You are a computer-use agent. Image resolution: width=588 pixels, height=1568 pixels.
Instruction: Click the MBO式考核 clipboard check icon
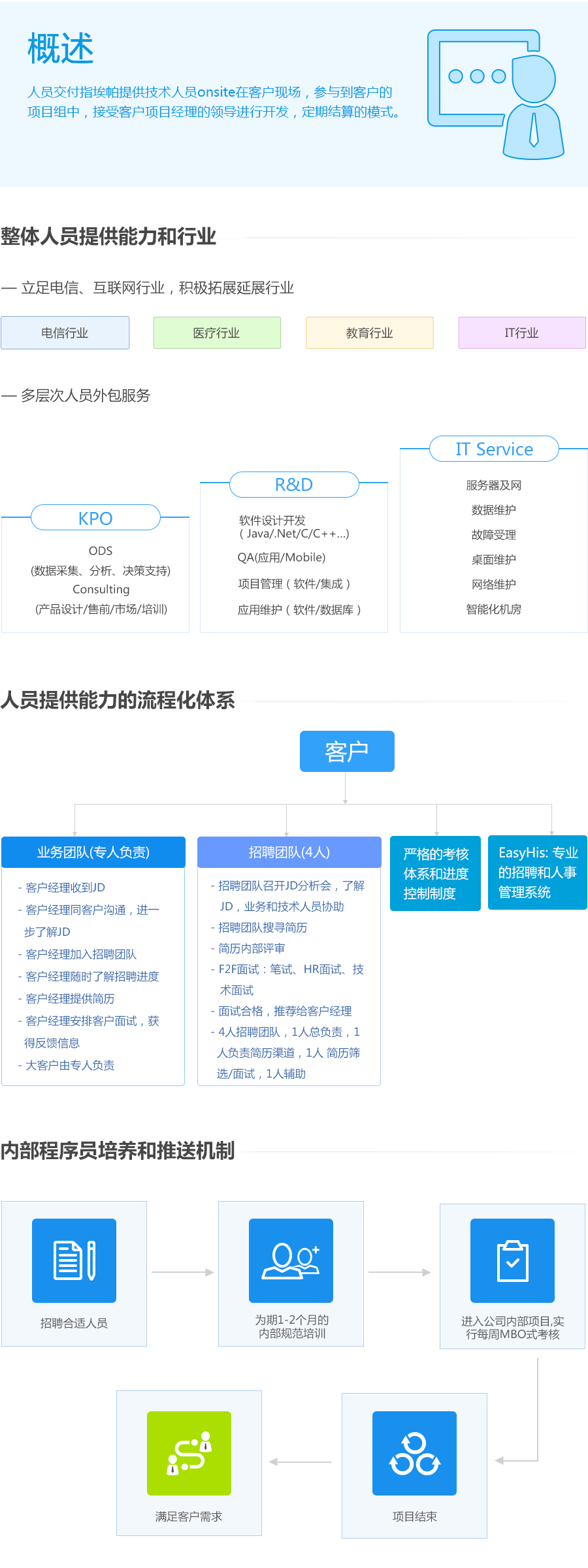(x=512, y=1260)
